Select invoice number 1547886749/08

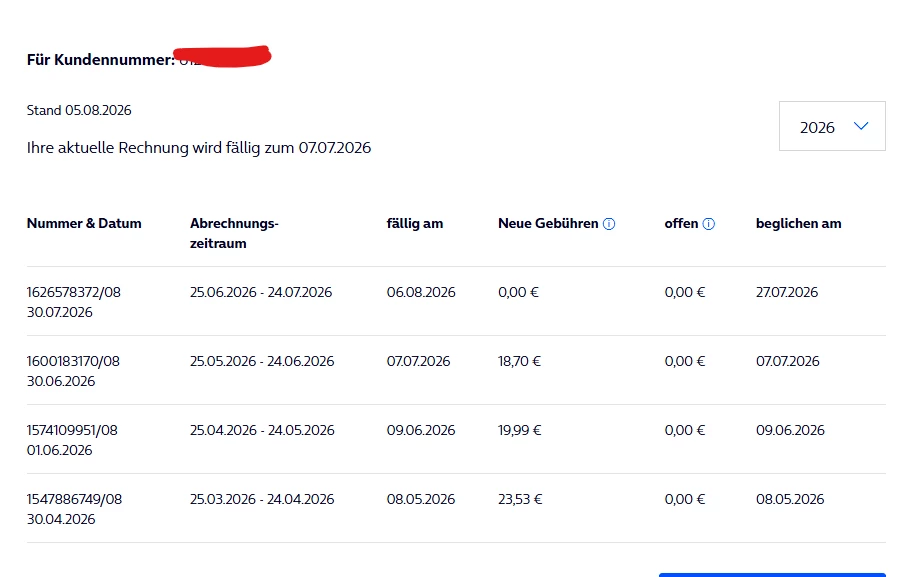point(74,500)
